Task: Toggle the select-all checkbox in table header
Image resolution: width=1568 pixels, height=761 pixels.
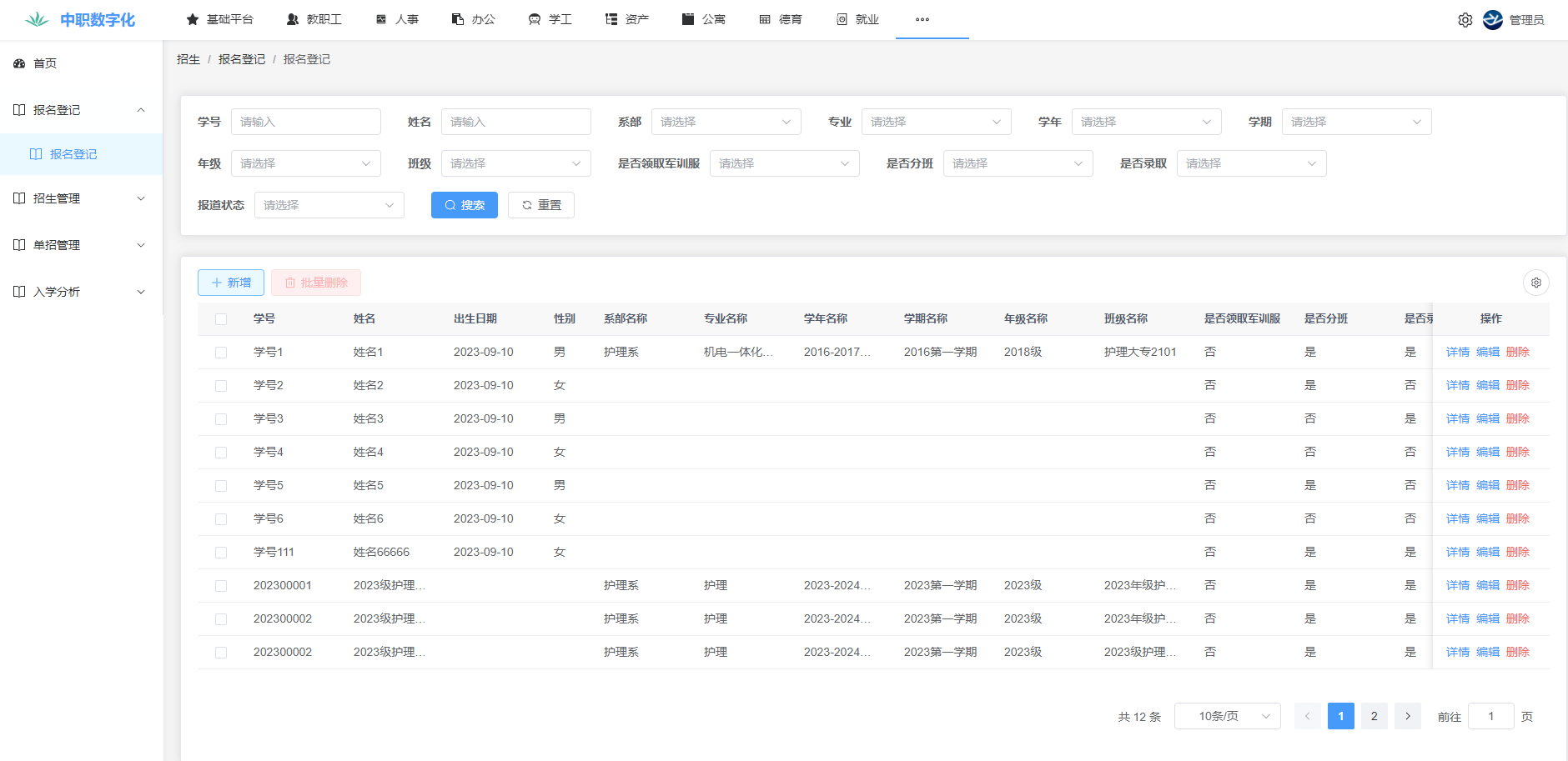Action: point(221,319)
